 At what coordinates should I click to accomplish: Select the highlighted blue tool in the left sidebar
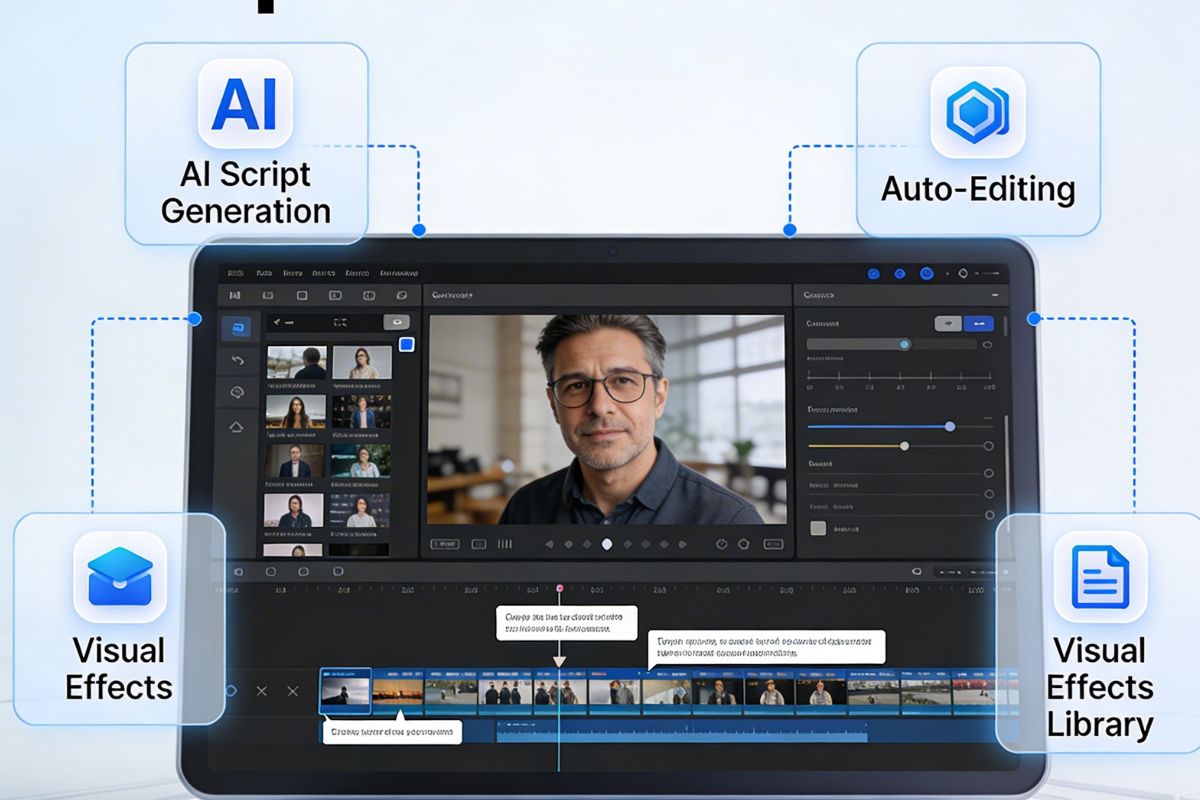coord(237,327)
